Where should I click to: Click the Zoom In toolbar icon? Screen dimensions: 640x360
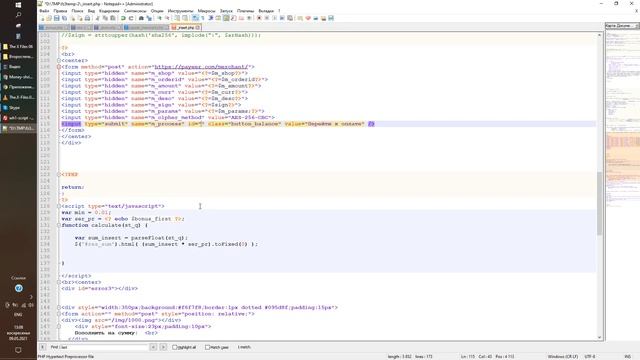160,18
